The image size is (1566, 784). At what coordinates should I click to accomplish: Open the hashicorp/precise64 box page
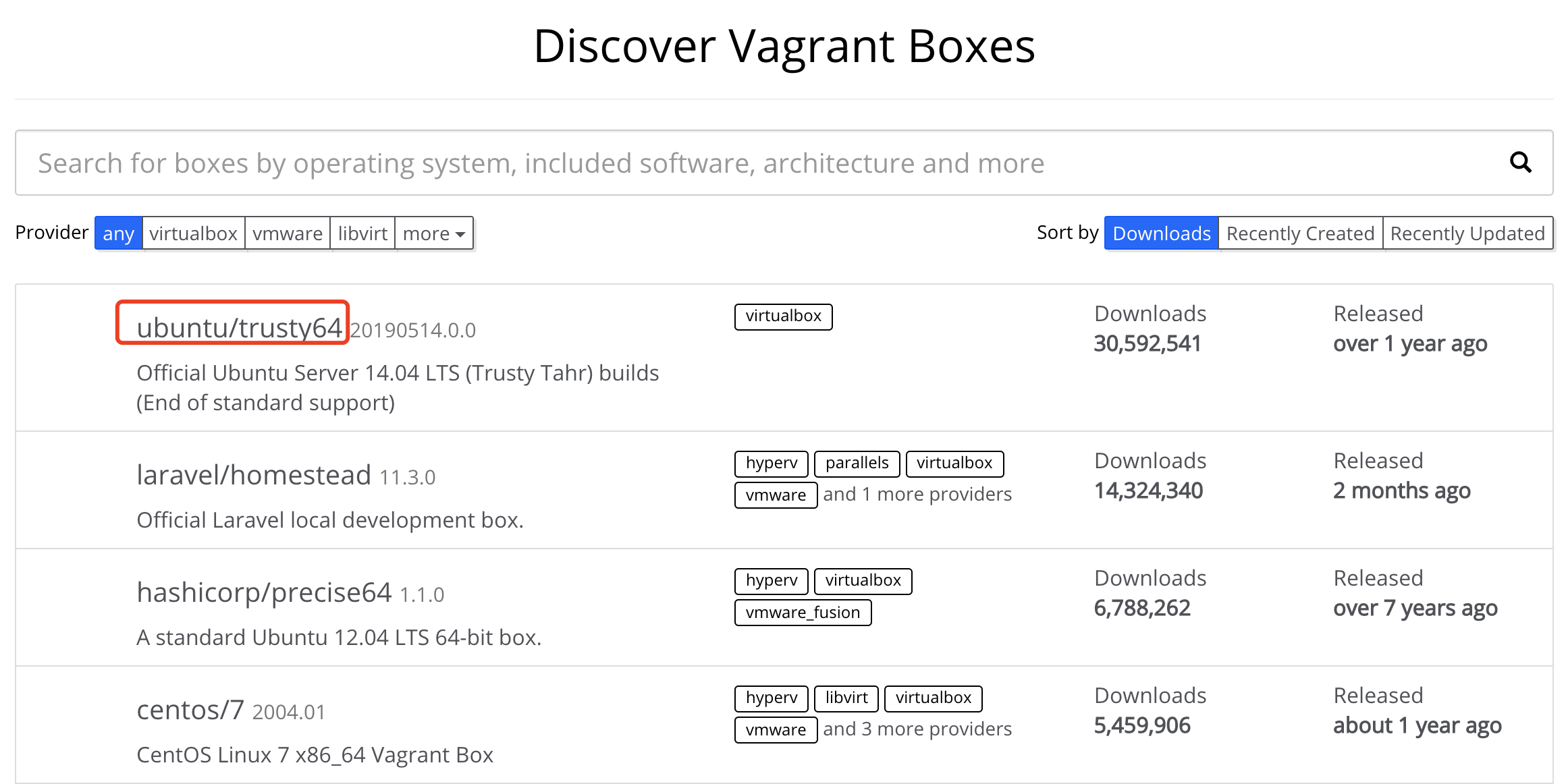264,592
